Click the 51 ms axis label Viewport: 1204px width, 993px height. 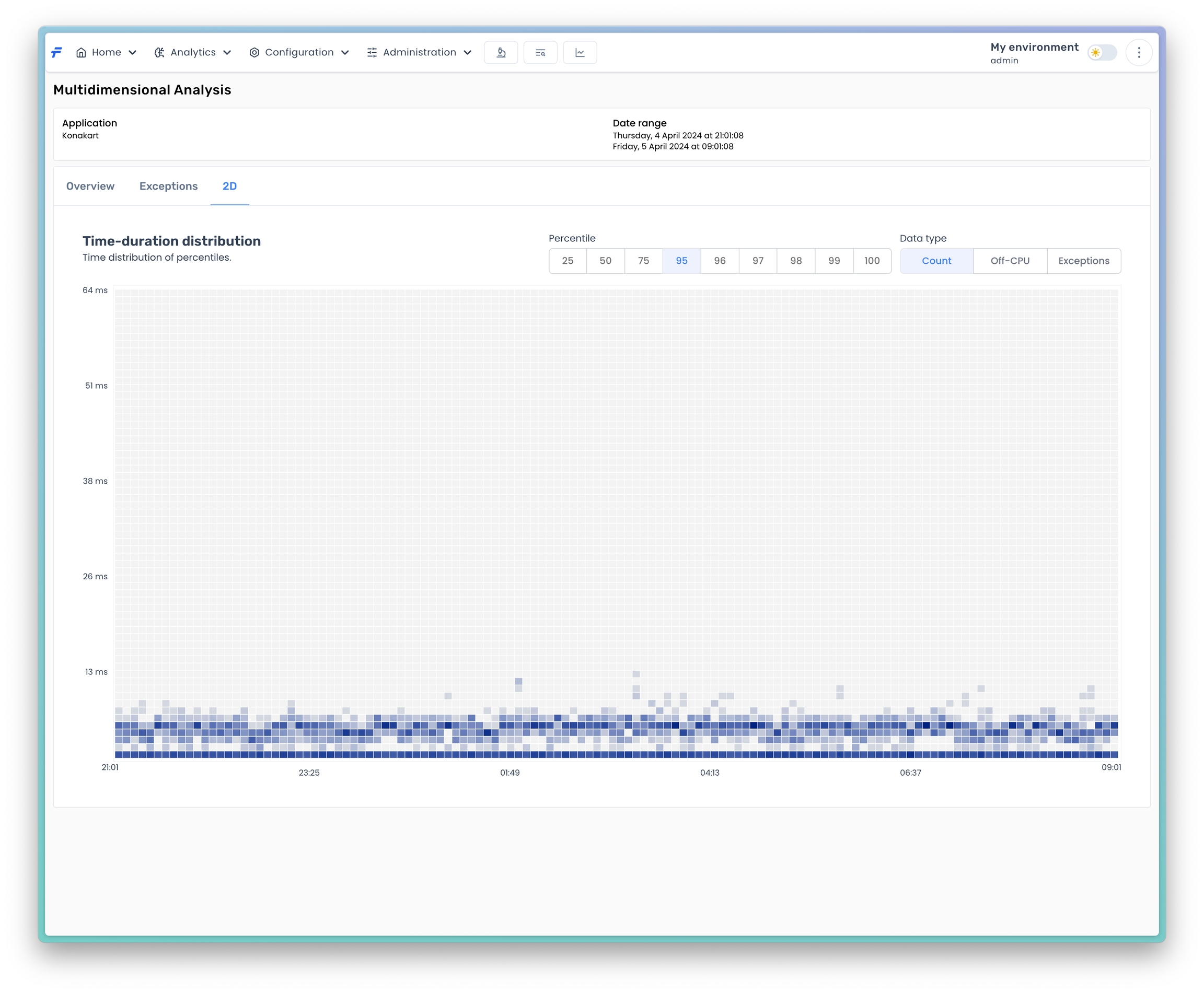(96, 385)
